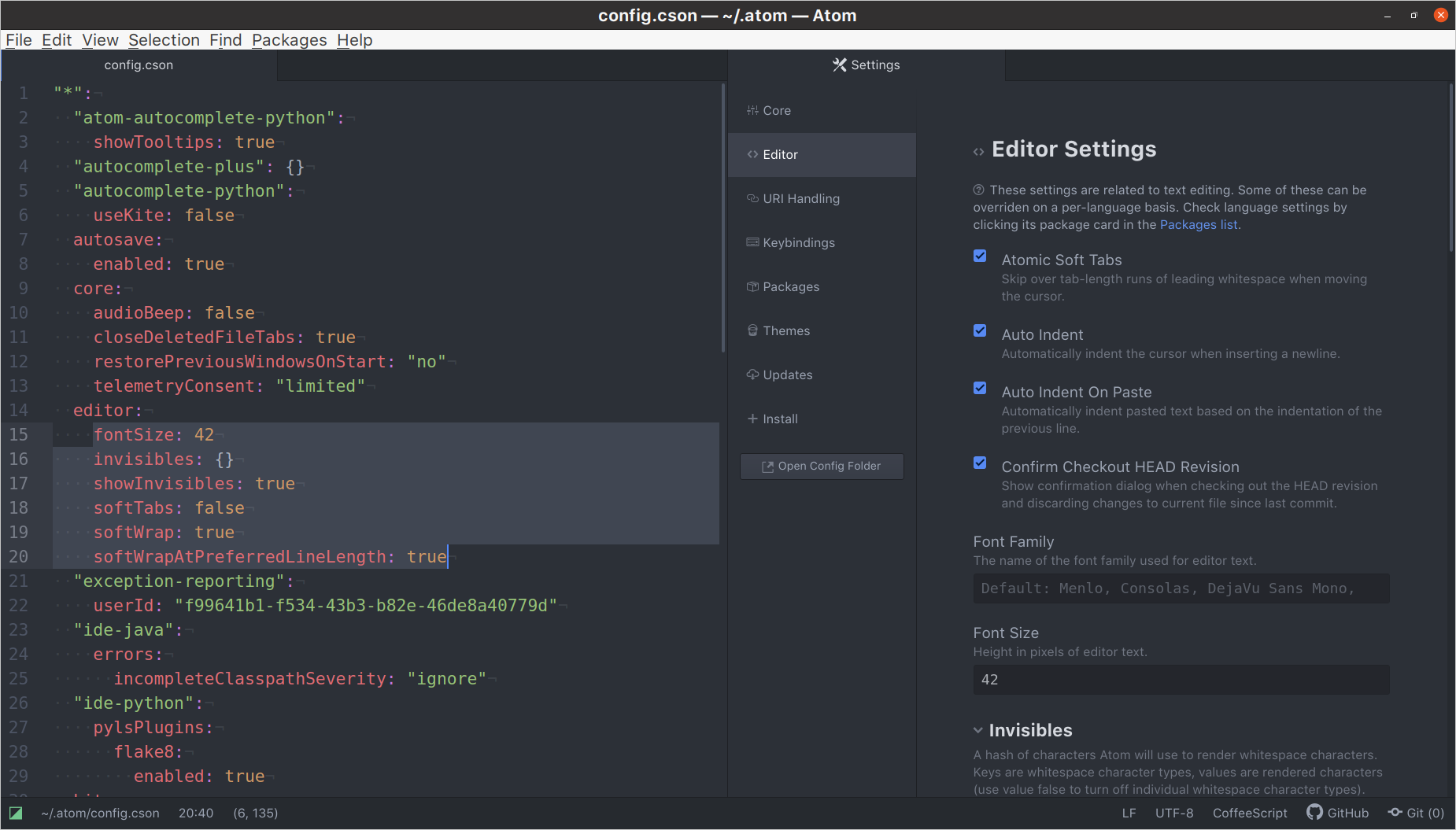
Task: Click the Font Family input field
Action: coord(1181,588)
